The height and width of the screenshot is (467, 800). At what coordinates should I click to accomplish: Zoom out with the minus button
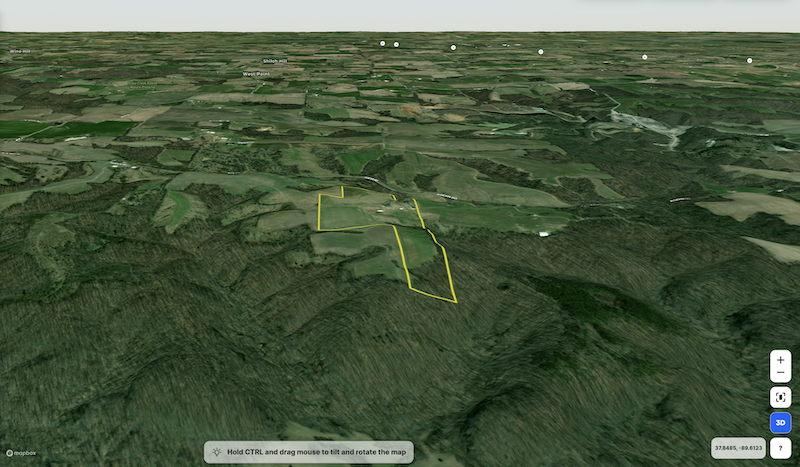pyautogui.click(x=781, y=374)
